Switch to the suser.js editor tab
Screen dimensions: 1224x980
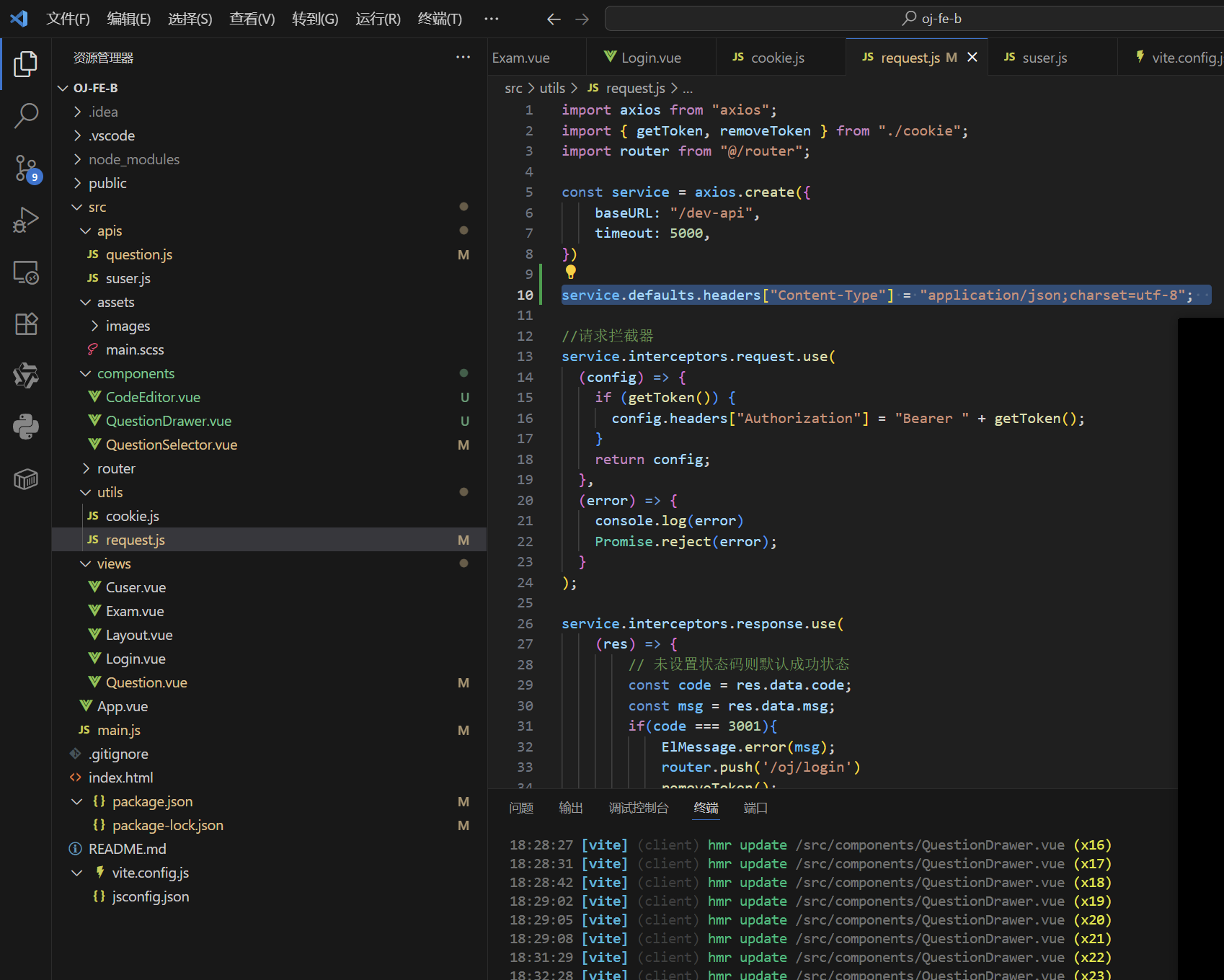(1053, 58)
